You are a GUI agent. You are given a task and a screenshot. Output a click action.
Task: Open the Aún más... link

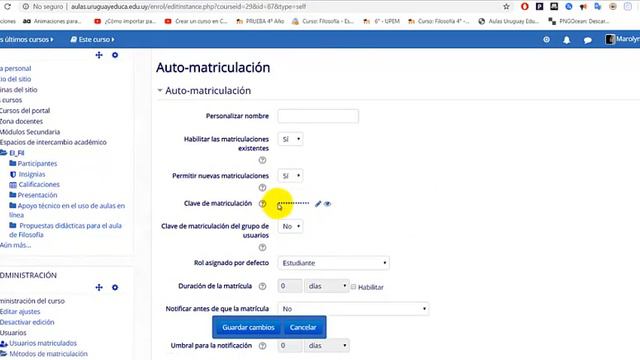pos(16,245)
